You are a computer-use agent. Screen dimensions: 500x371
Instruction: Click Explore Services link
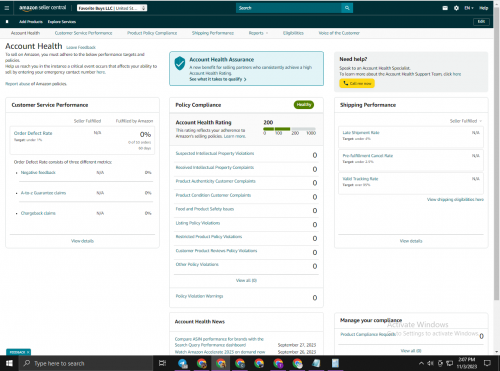(62, 22)
